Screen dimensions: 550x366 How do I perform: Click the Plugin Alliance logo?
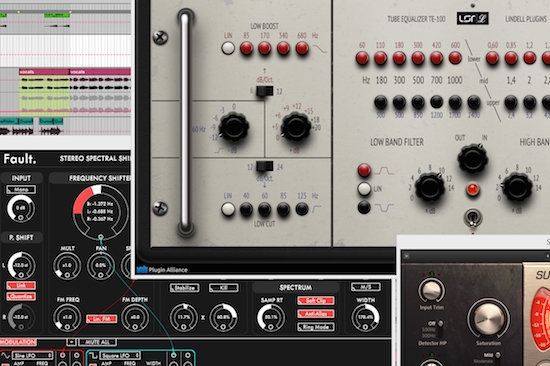[x=162, y=269]
